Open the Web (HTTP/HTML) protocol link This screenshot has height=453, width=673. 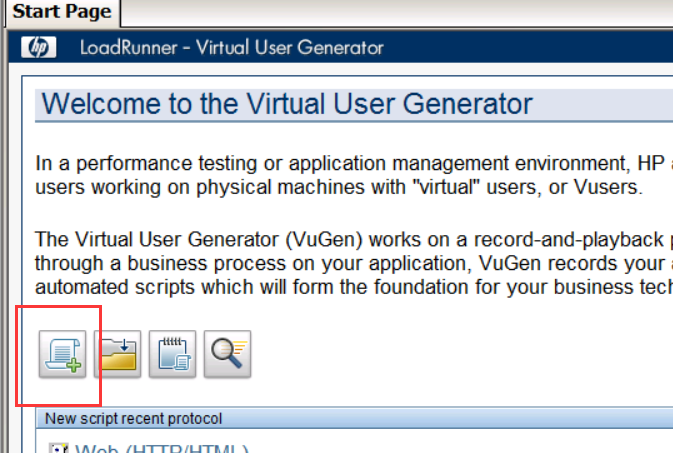162,449
